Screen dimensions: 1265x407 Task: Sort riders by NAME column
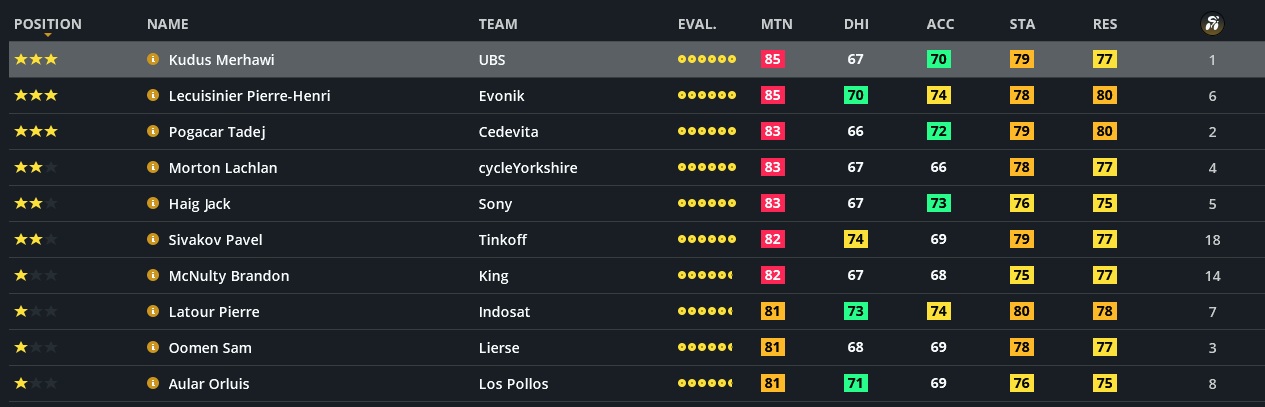tap(167, 24)
